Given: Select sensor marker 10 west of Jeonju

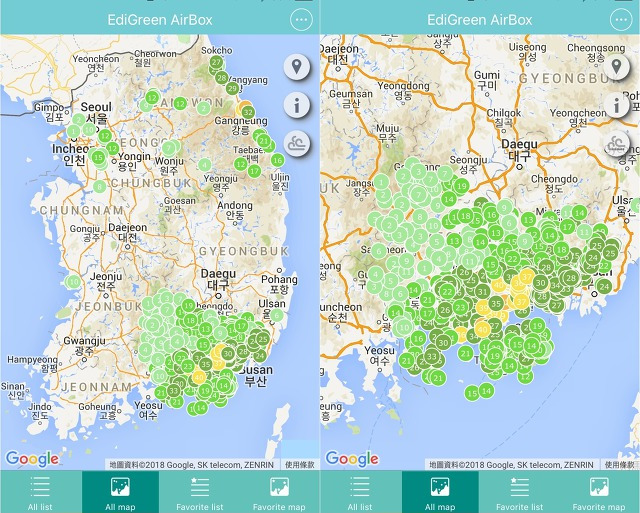Looking at the screenshot, I should coord(73,282).
